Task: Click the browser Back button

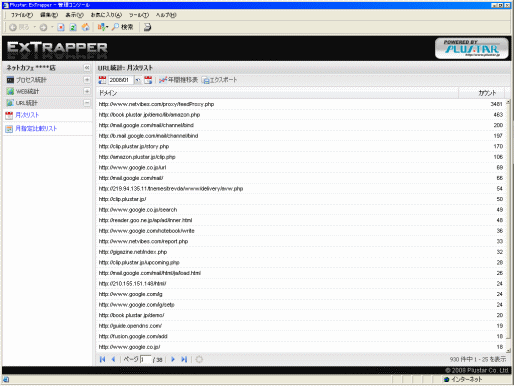Action: point(19,27)
